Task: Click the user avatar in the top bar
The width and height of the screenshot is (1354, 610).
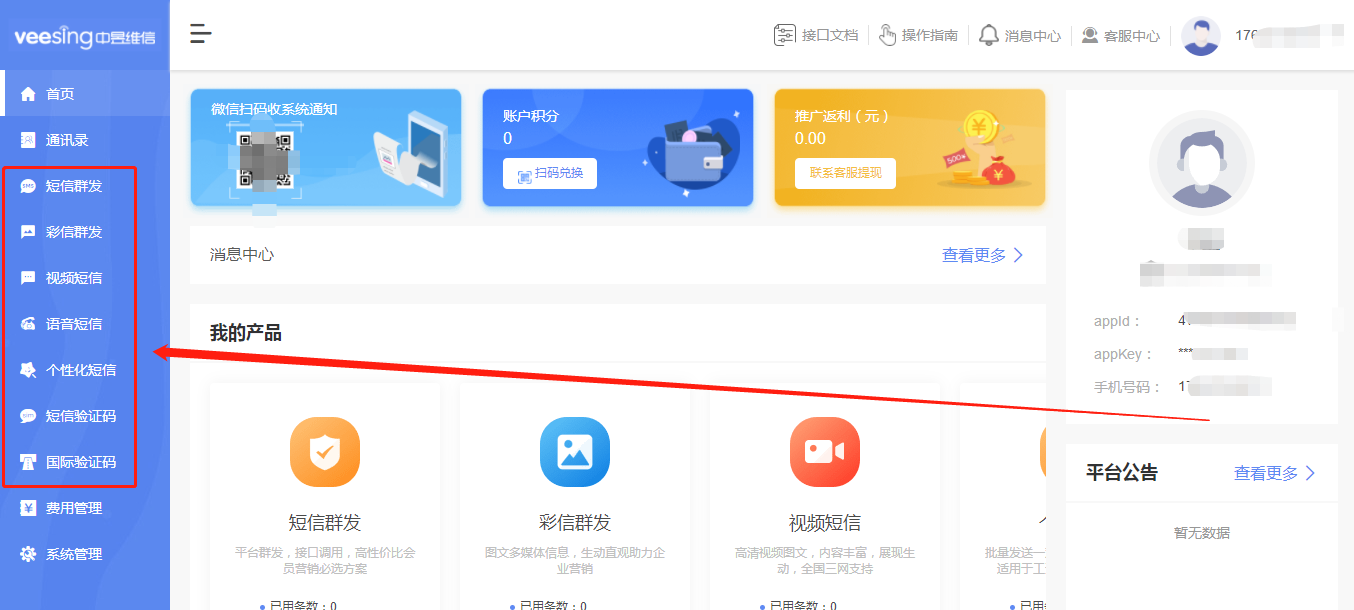Action: (x=1200, y=34)
